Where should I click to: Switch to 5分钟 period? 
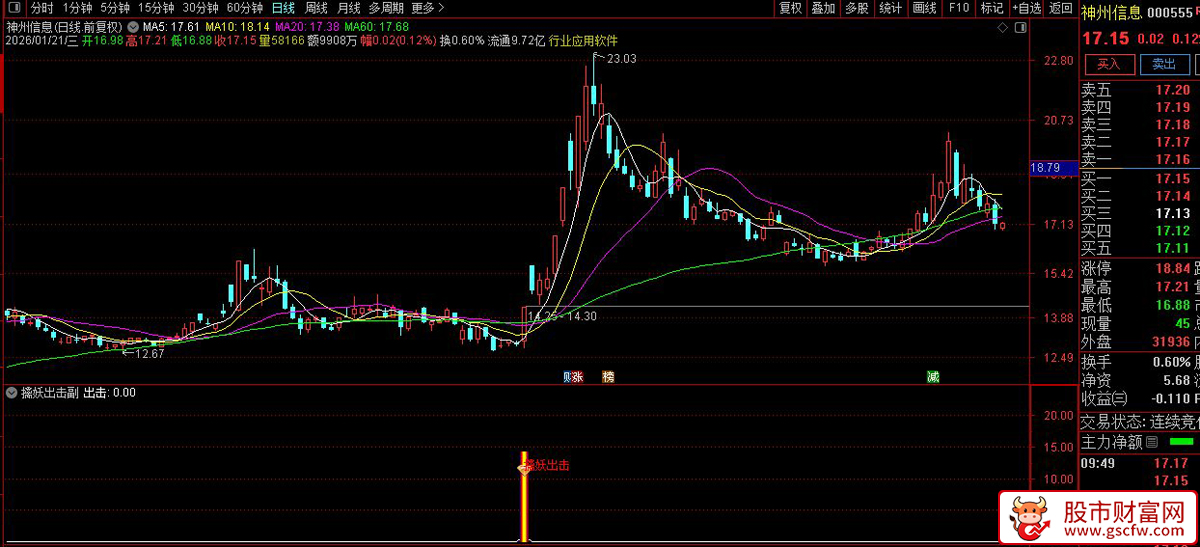tap(115, 8)
